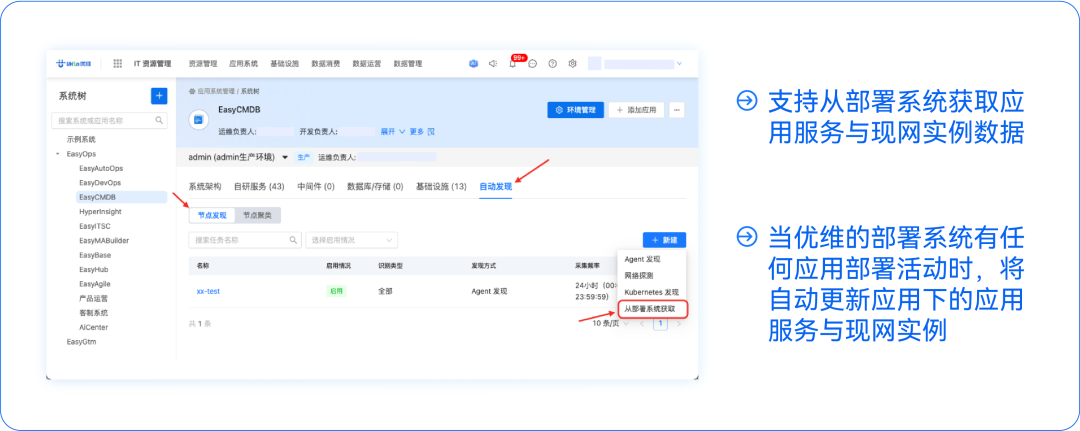Click the 环境管理 button

[x=576, y=110]
